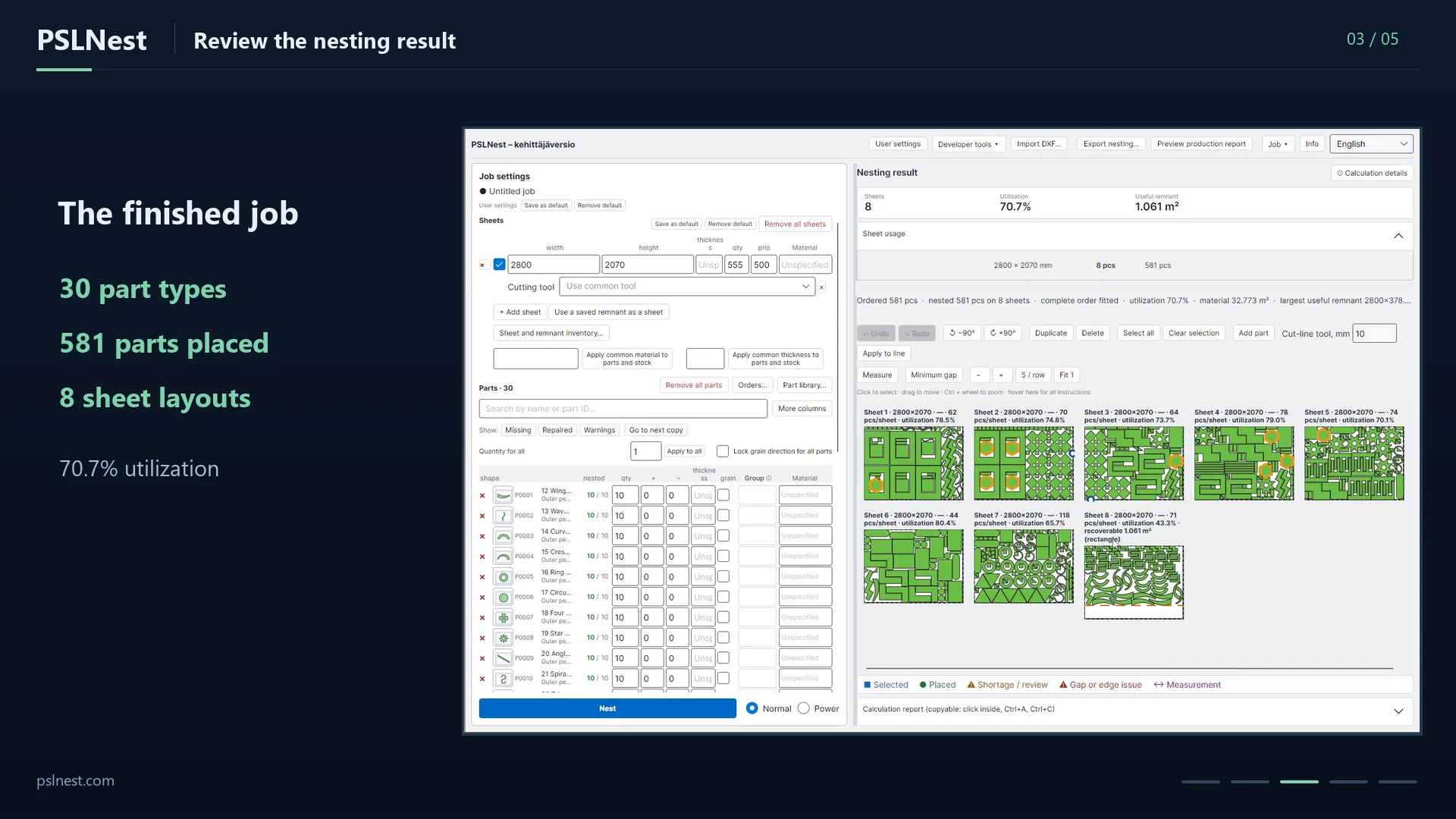Remove the 2800 sheet row with its red X
Image resolution: width=1456 pixels, height=819 pixels.
[482, 265]
